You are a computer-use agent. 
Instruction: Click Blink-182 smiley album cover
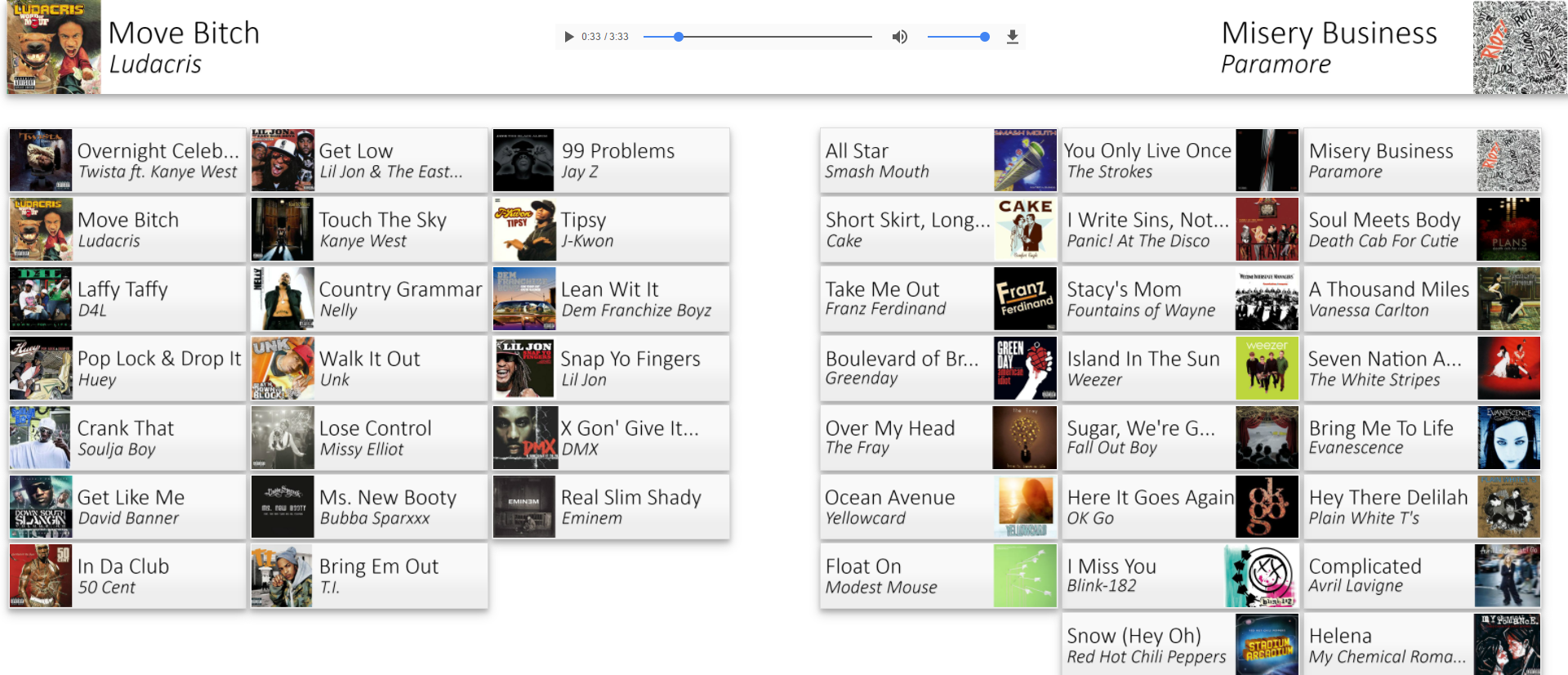(x=1262, y=576)
